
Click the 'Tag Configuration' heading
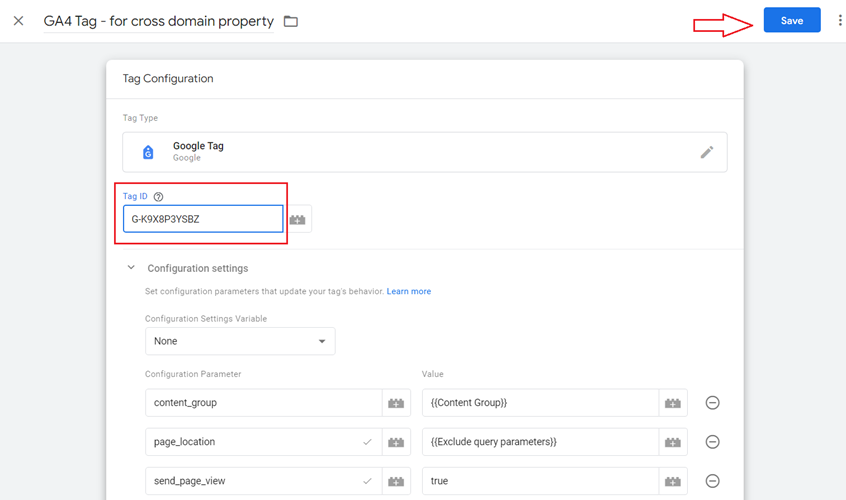click(x=168, y=79)
